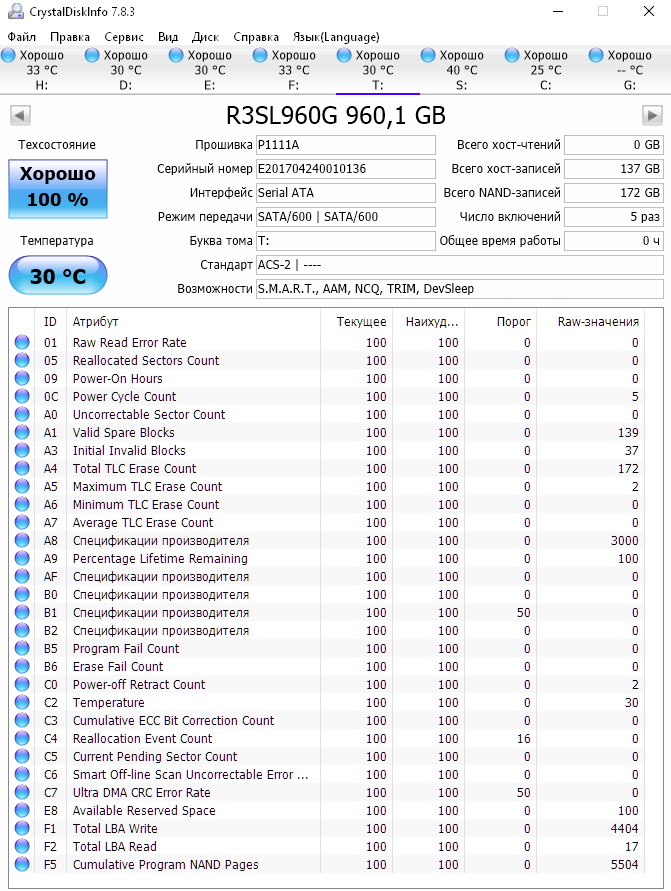Go to previous disk with left arrow
This screenshot has width=671, height=891.
(x=20, y=116)
